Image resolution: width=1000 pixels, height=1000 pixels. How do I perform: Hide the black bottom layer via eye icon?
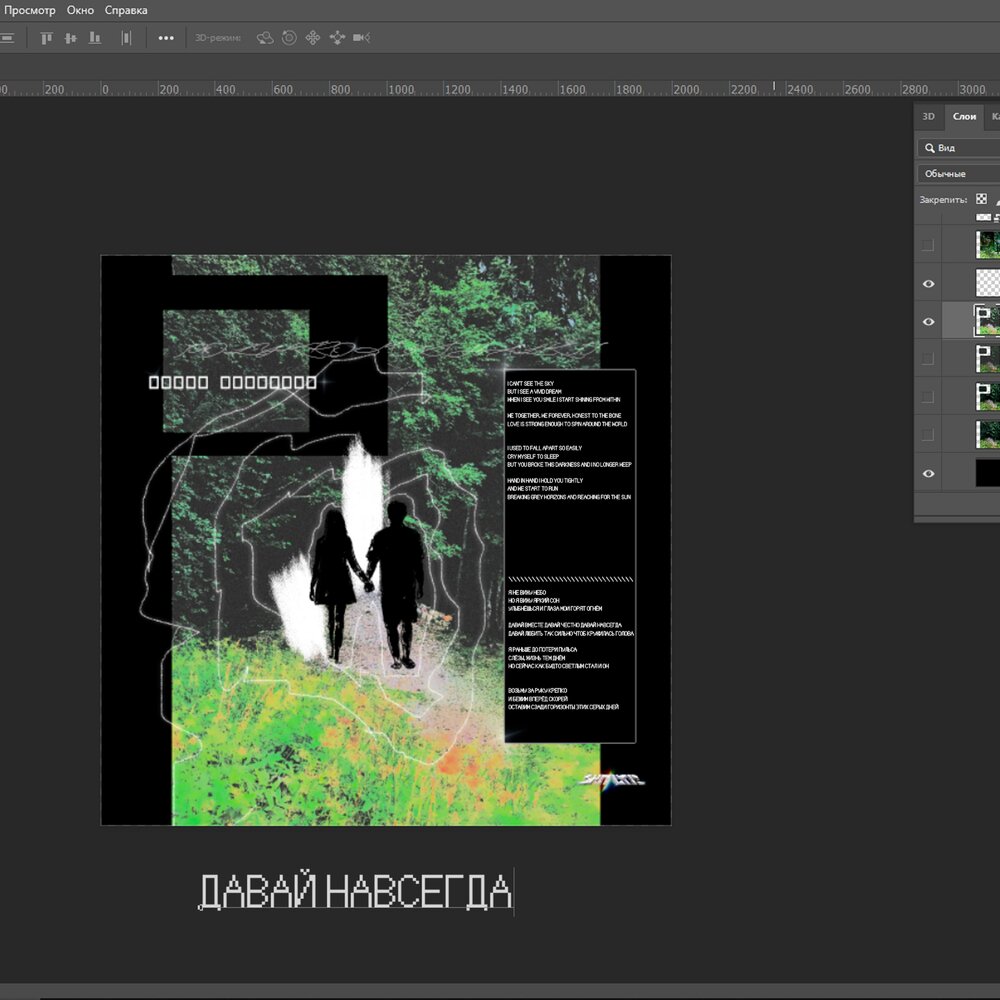click(x=928, y=473)
